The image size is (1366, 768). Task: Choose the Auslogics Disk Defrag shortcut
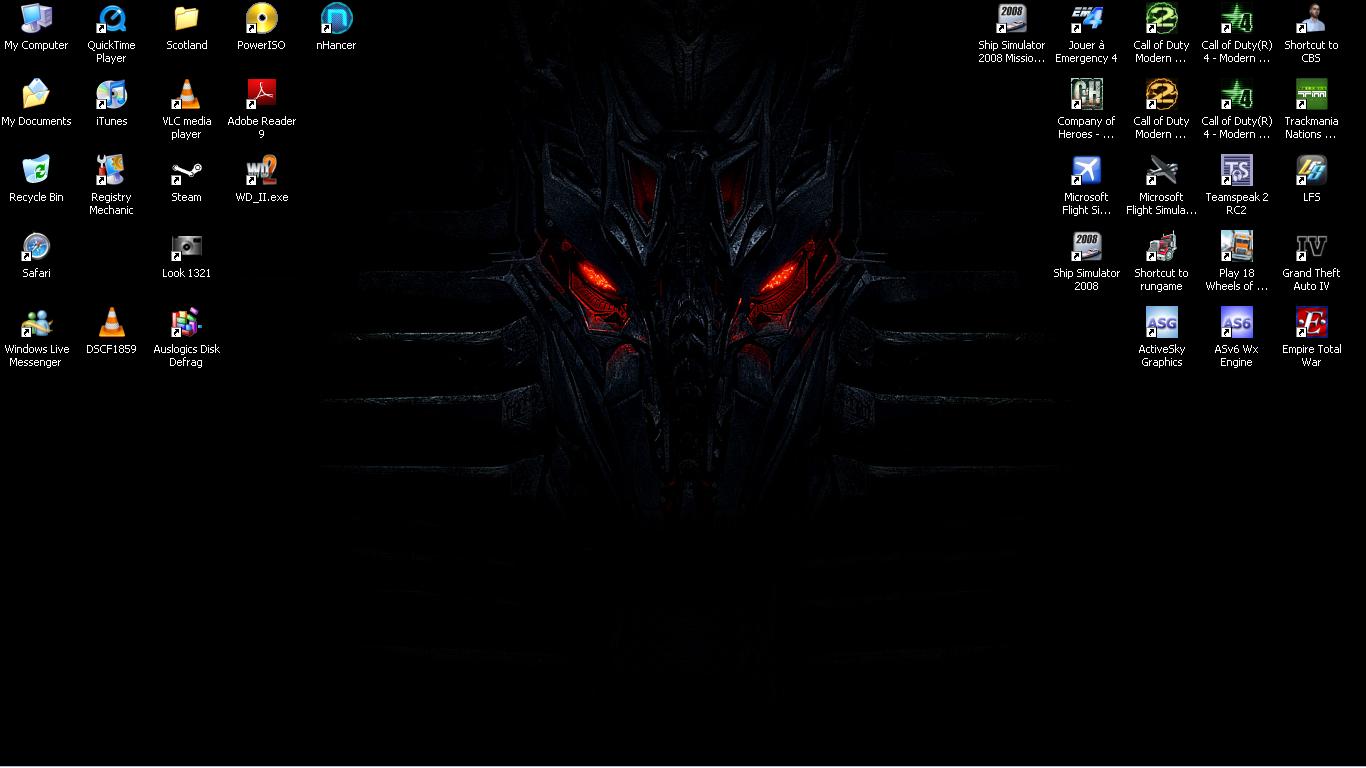click(x=186, y=323)
